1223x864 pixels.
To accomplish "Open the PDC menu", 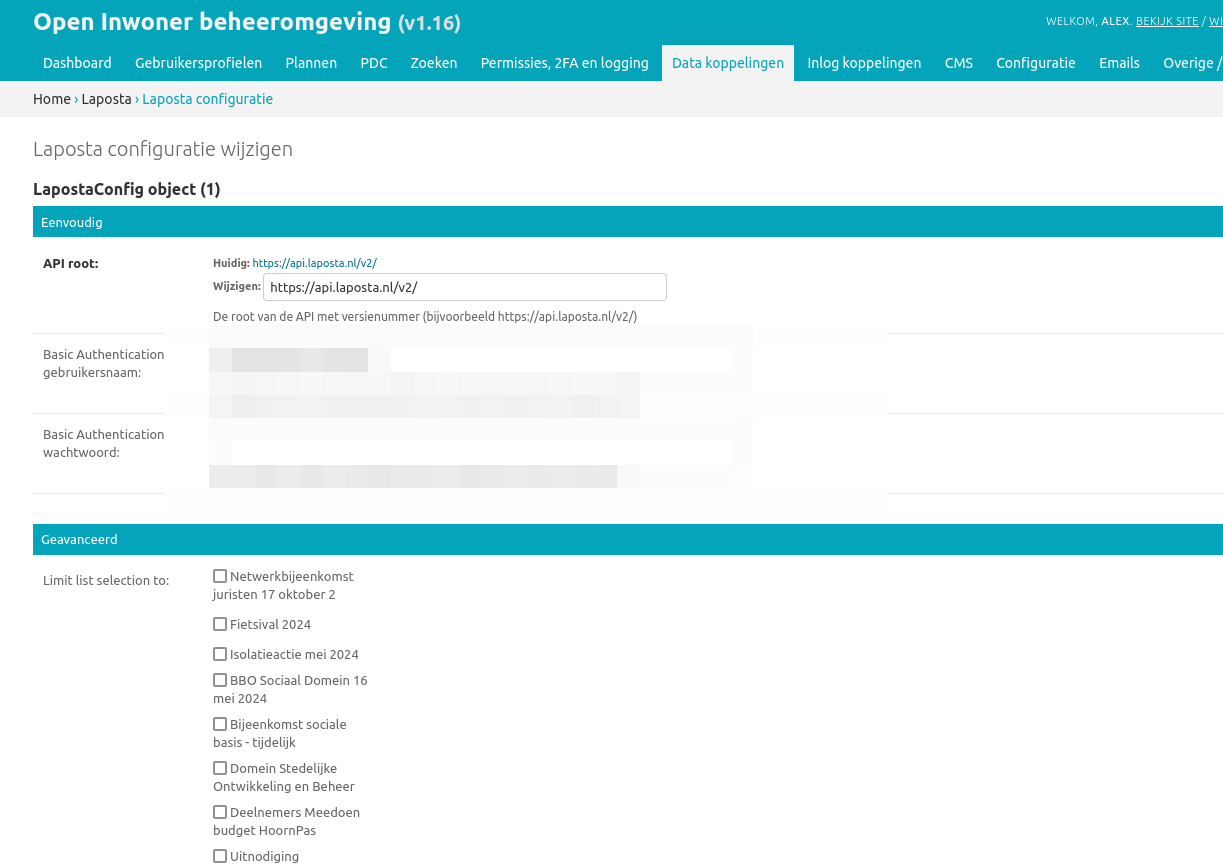I will click(374, 63).
